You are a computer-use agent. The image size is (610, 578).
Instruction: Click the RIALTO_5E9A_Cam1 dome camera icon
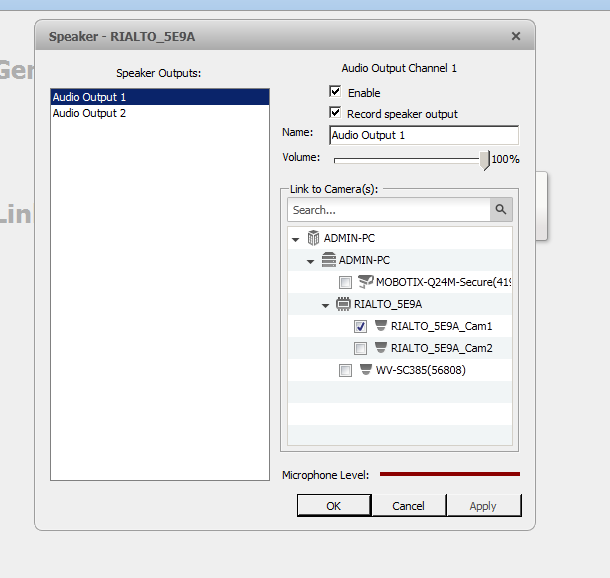pos(380,325)
